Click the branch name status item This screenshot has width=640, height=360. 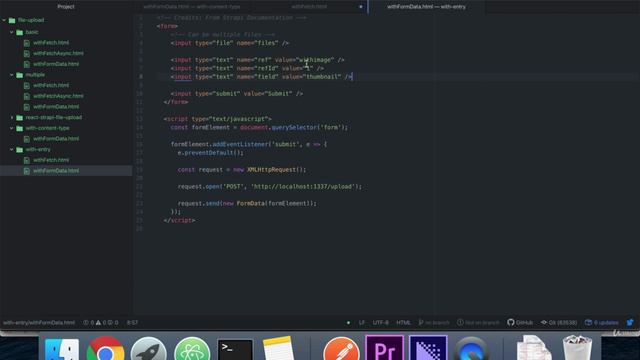tap(434, 322)
